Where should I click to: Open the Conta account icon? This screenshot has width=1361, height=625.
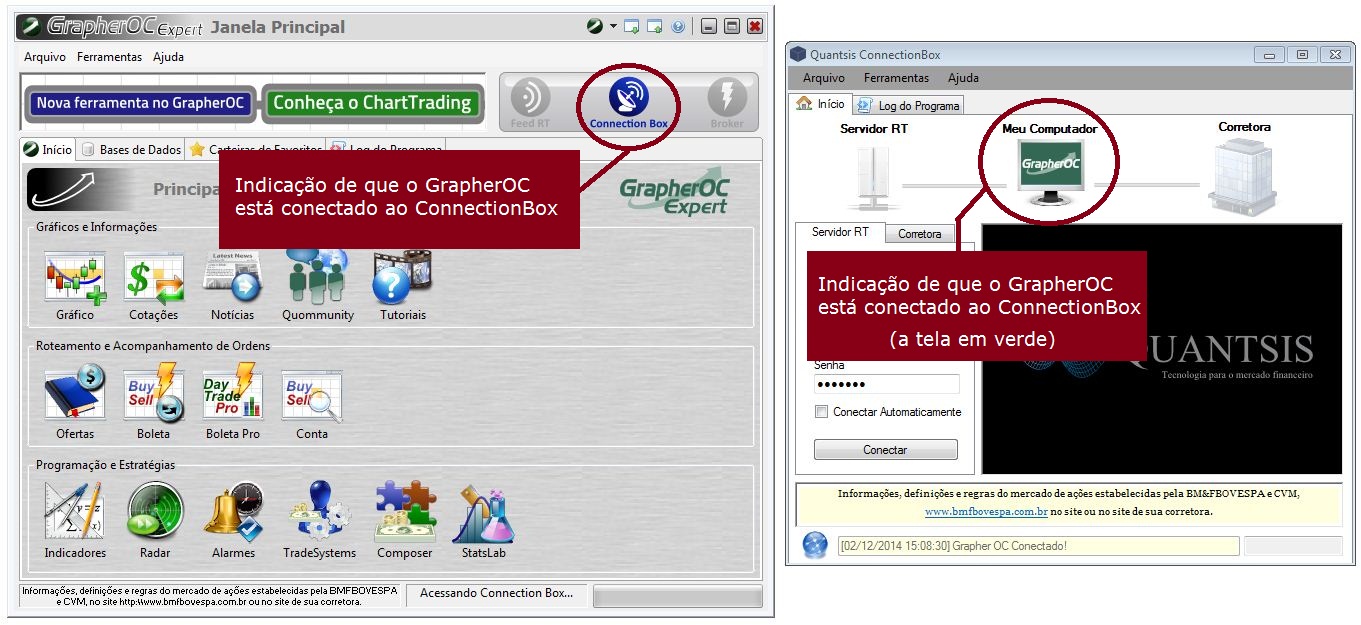coord(312,396)
